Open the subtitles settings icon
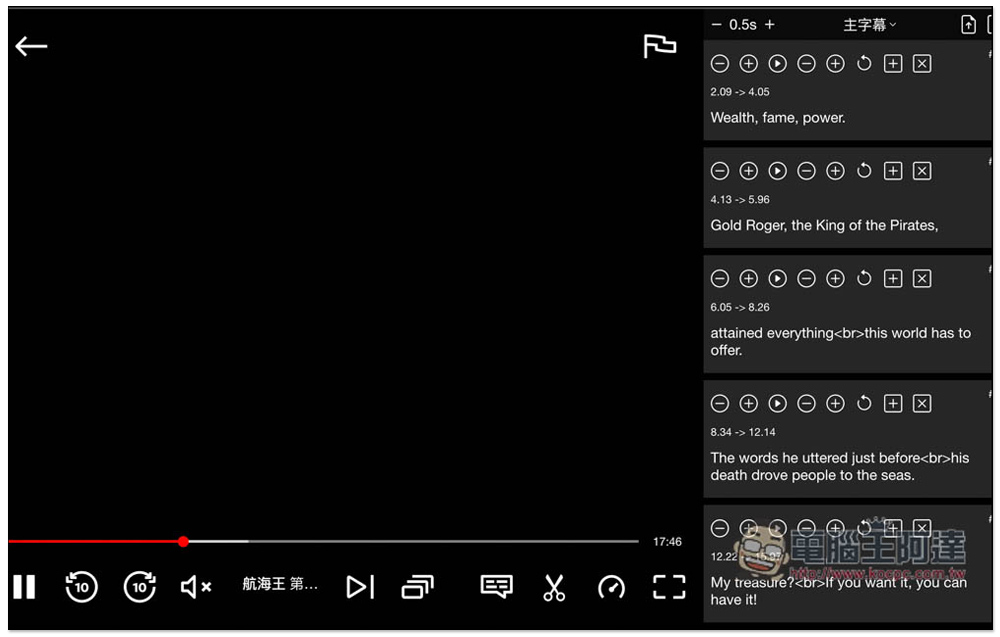 pos(496,587)
